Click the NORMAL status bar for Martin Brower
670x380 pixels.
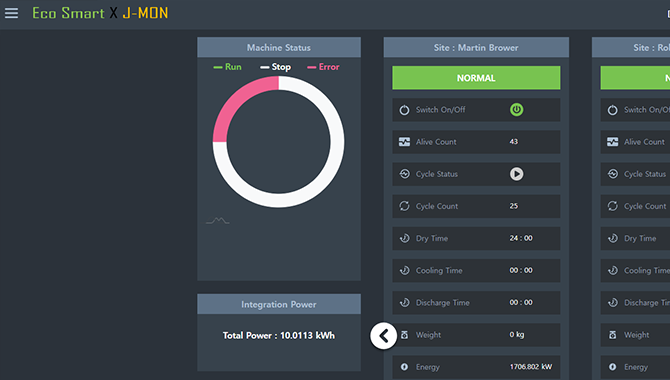tap(476, 78)
